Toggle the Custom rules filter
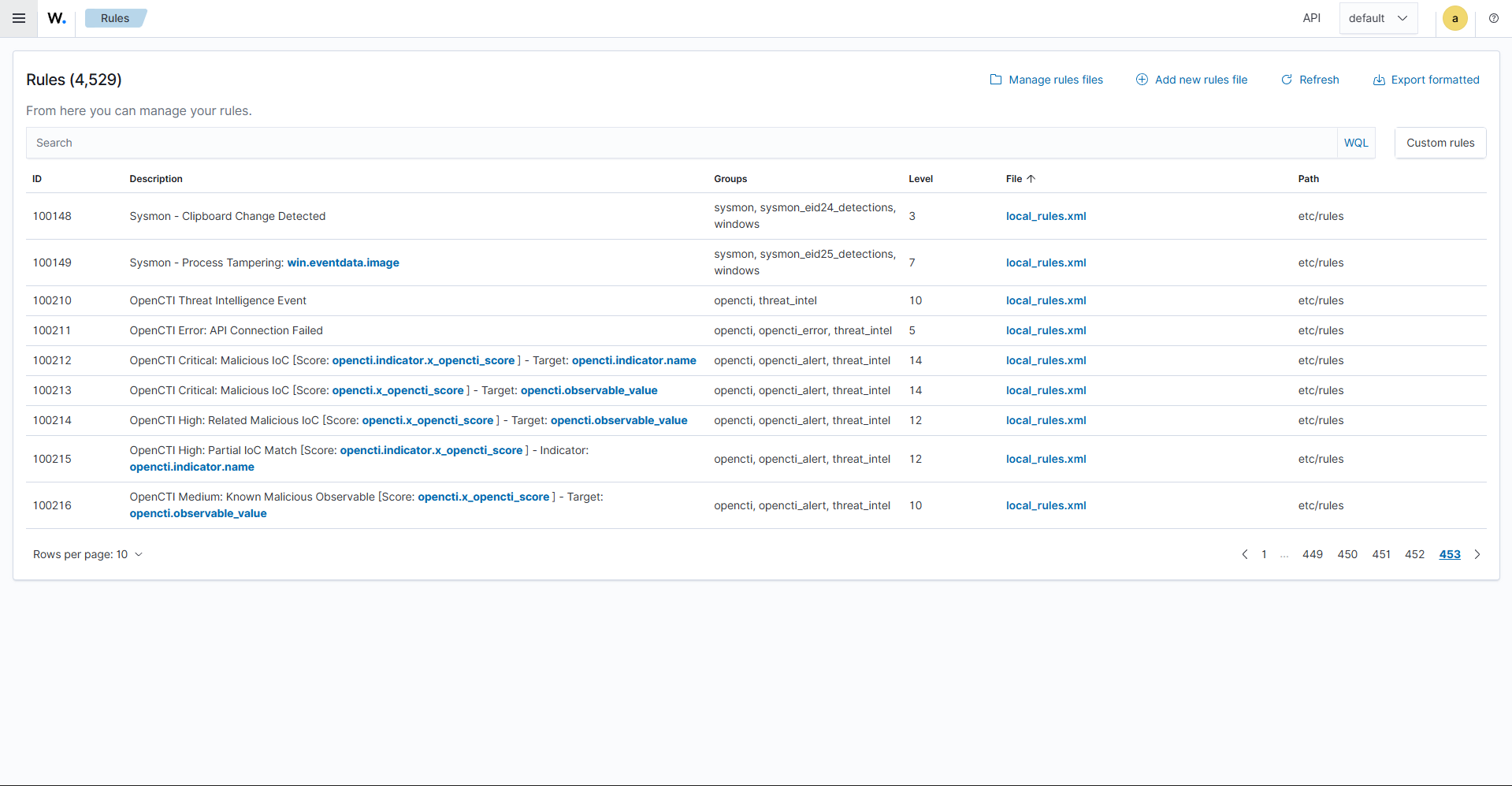 tap(1440, 143)
